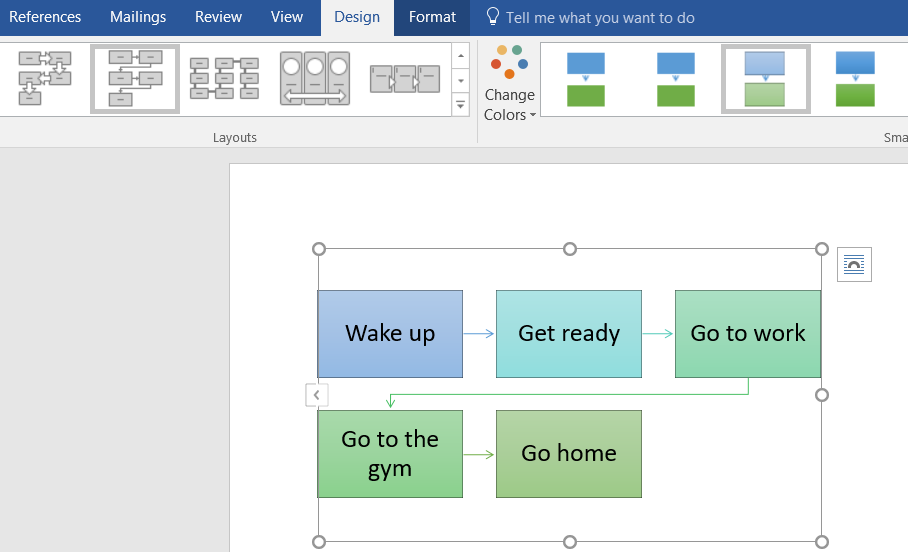The height and width of the screenshot is (552, 908).
Task: Select the 'Wake up' box in the diagram
Action: (390, 334)
